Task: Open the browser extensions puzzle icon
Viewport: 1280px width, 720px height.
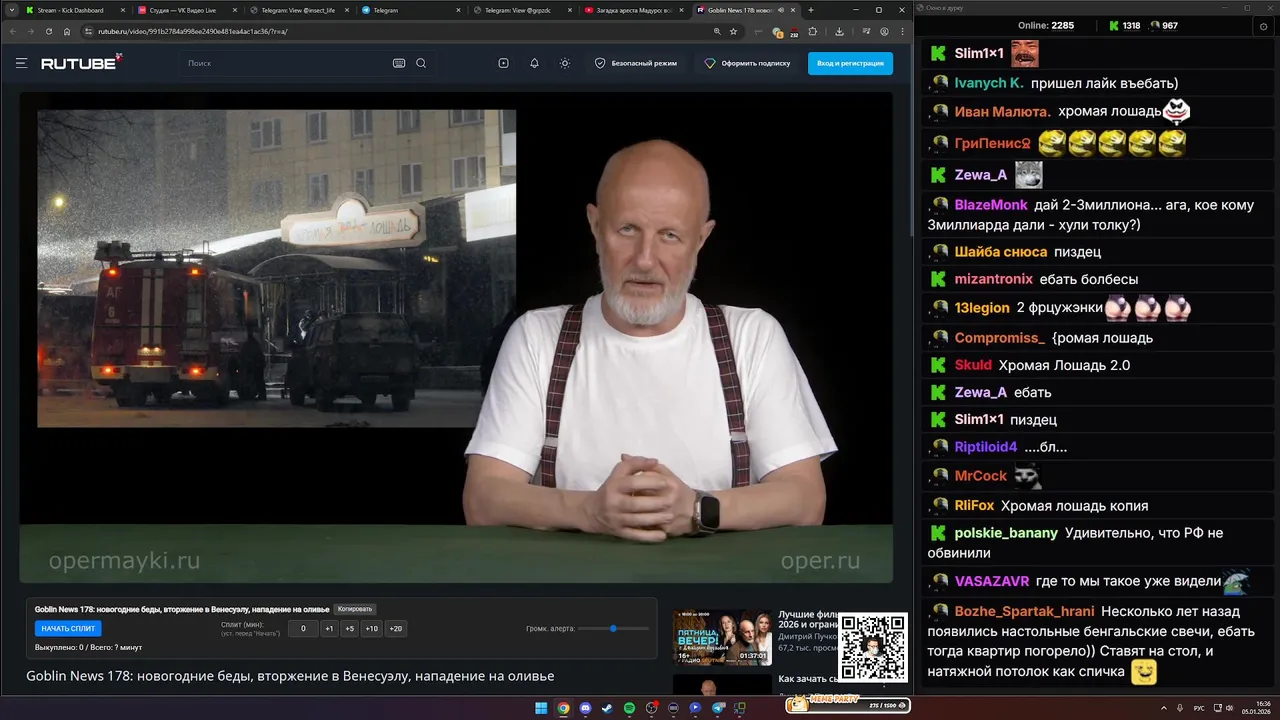Action: (x=813, y=31)
